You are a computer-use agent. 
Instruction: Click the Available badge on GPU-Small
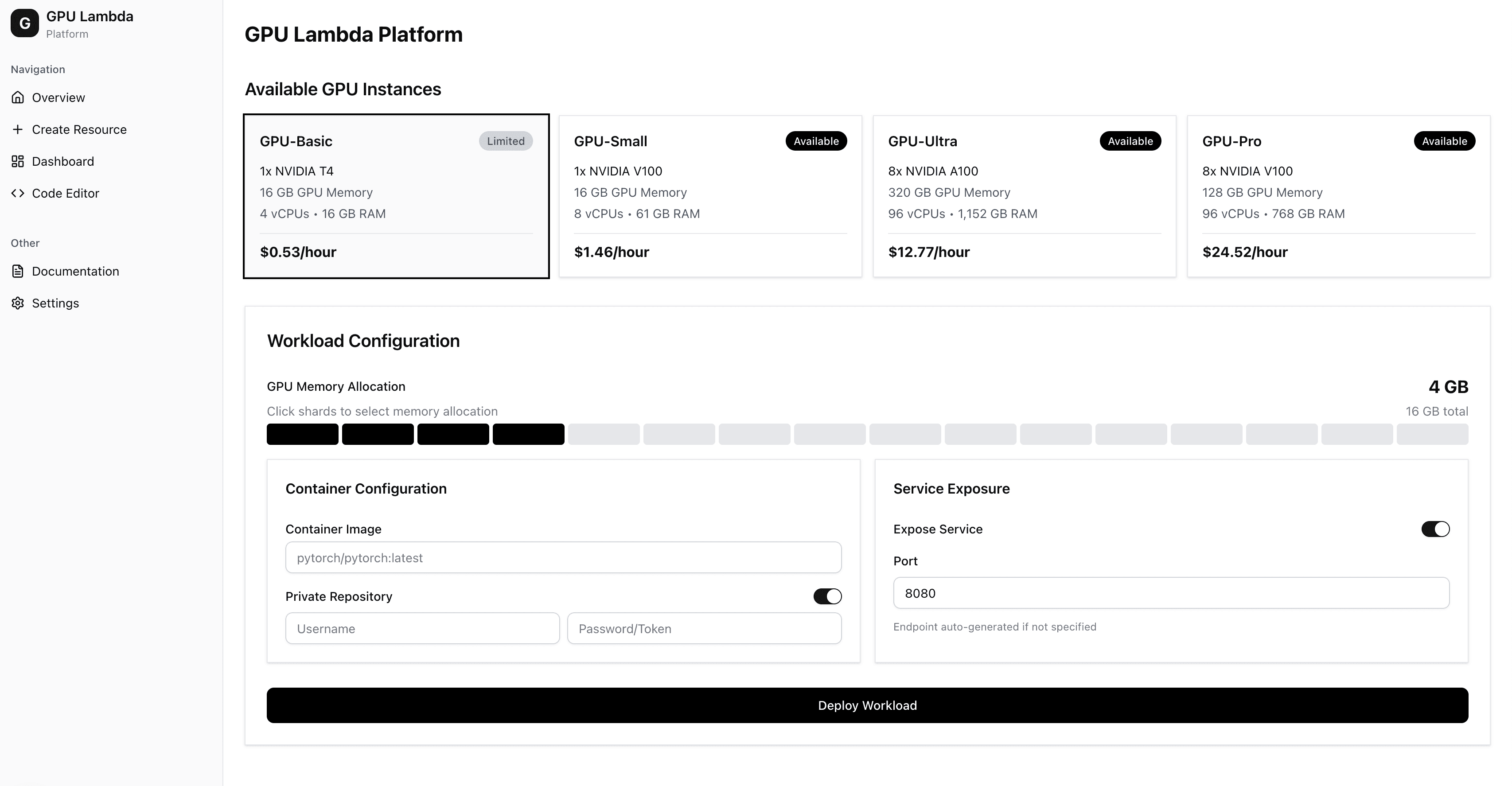(x=816, y=141)
